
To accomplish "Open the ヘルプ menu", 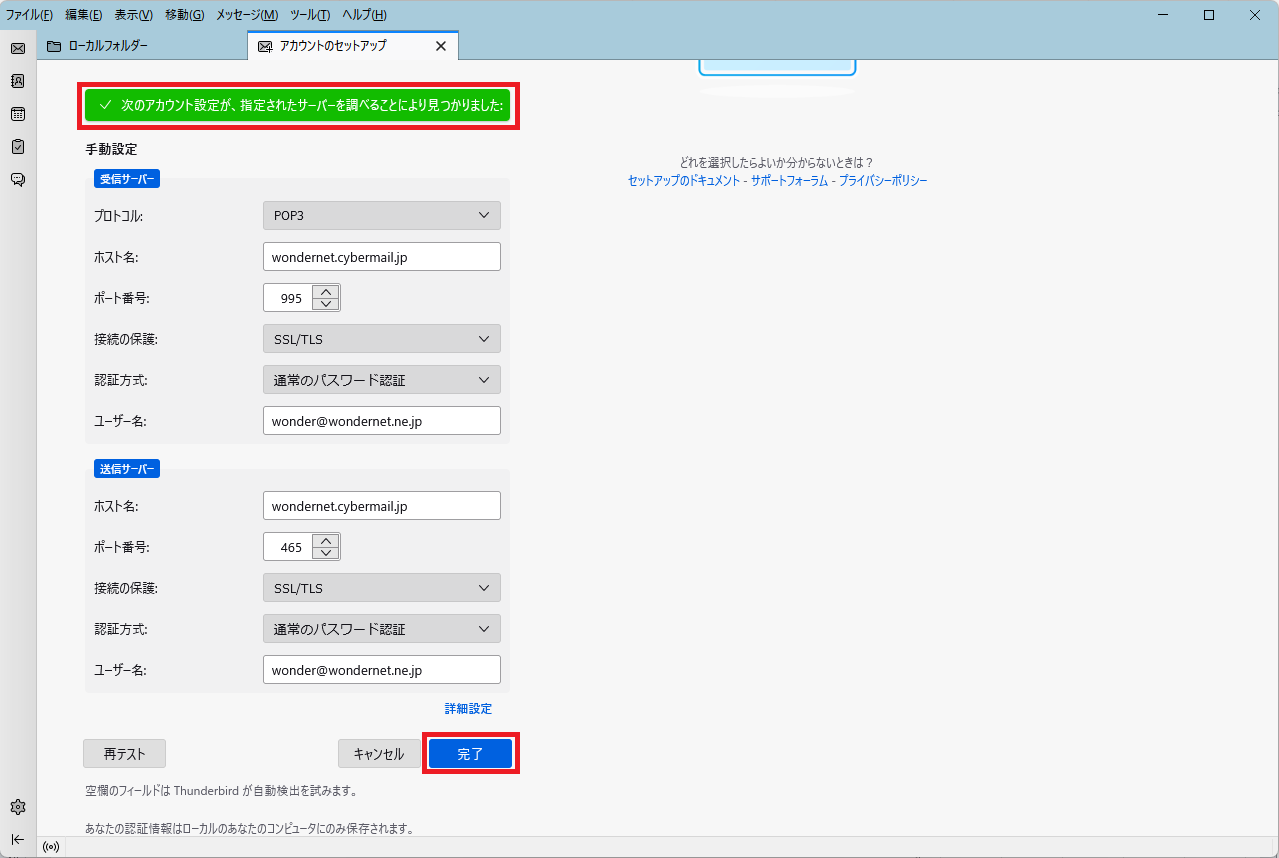I will pyautogui.click(x=364, y=15).
